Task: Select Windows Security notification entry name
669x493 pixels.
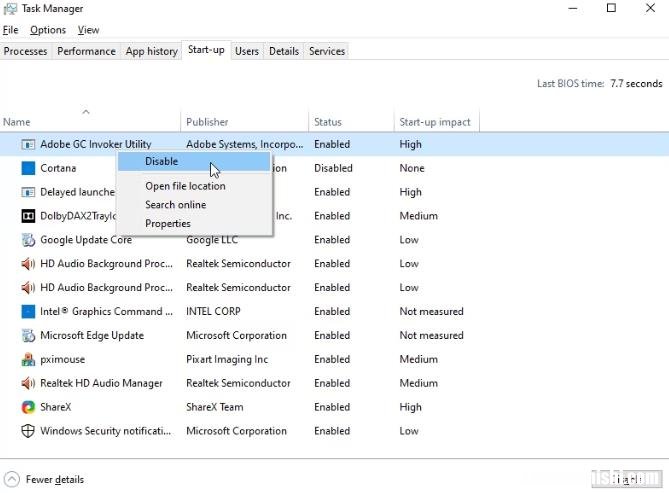Action: click(105, 431)
